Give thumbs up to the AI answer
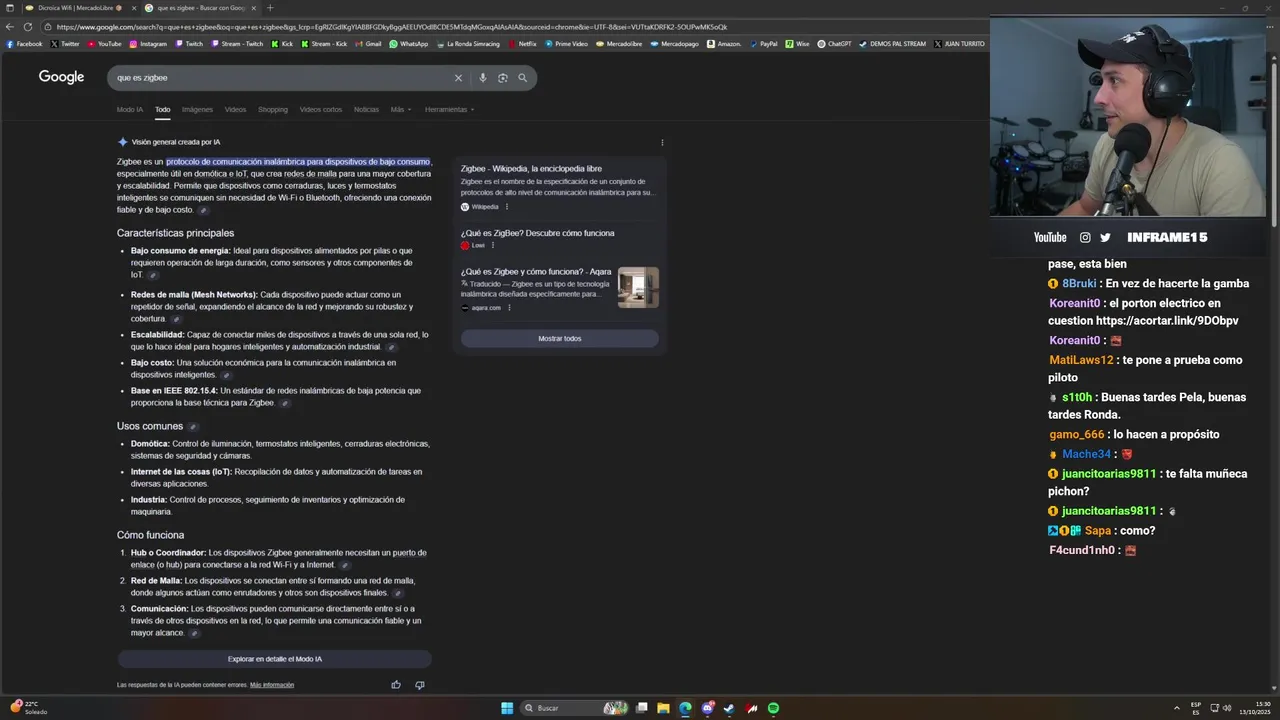Image resolution: width=1280 pixels, height=720 pixels. (x=396, y=685)
